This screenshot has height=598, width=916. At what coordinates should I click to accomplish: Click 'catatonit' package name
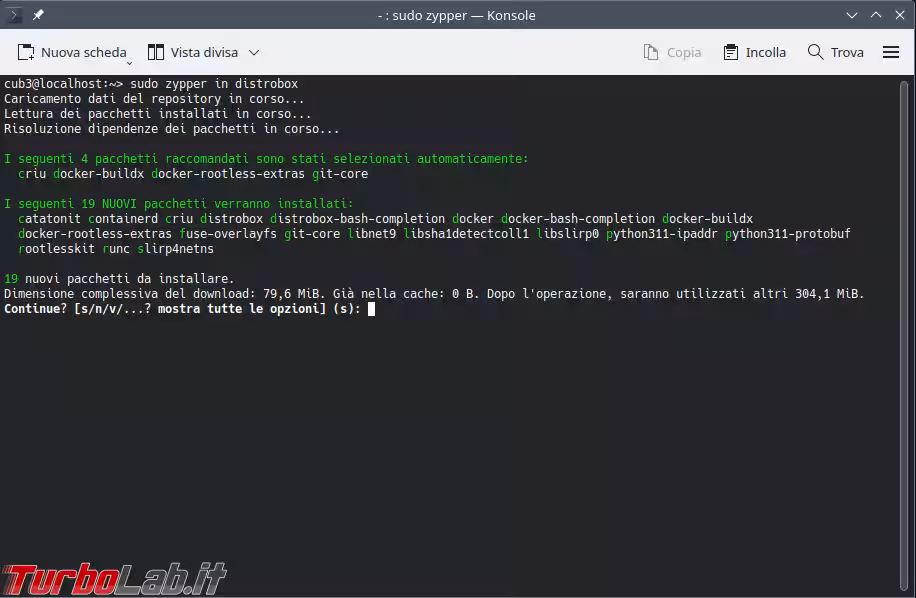(x=49, y=219)
